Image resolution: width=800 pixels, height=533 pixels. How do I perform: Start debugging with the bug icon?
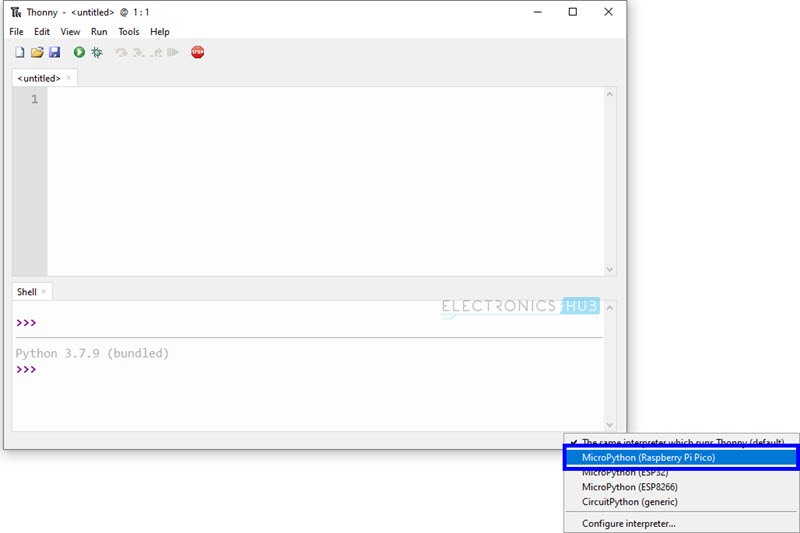(97, 52)
